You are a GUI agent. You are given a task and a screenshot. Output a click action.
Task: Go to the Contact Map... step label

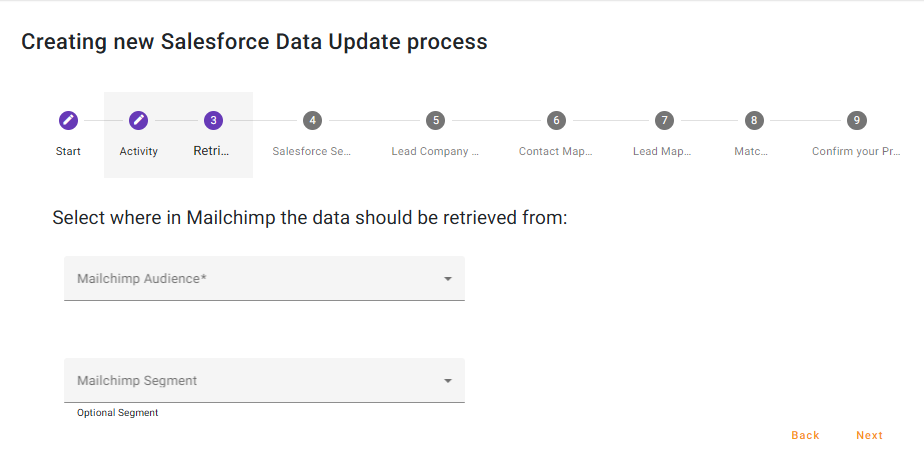tap(555, 152)
